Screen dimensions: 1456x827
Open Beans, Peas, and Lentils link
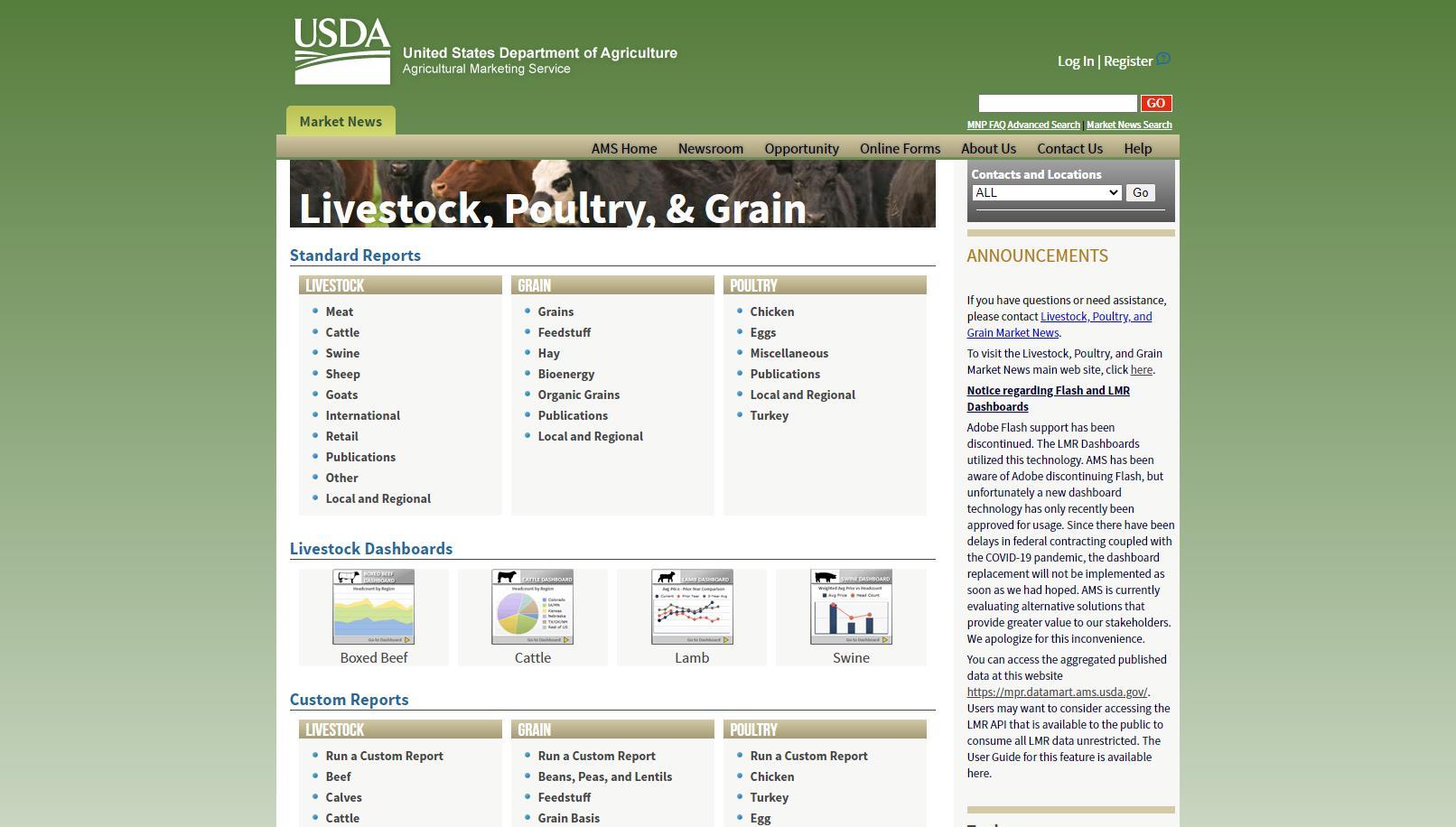coord(605,776)
